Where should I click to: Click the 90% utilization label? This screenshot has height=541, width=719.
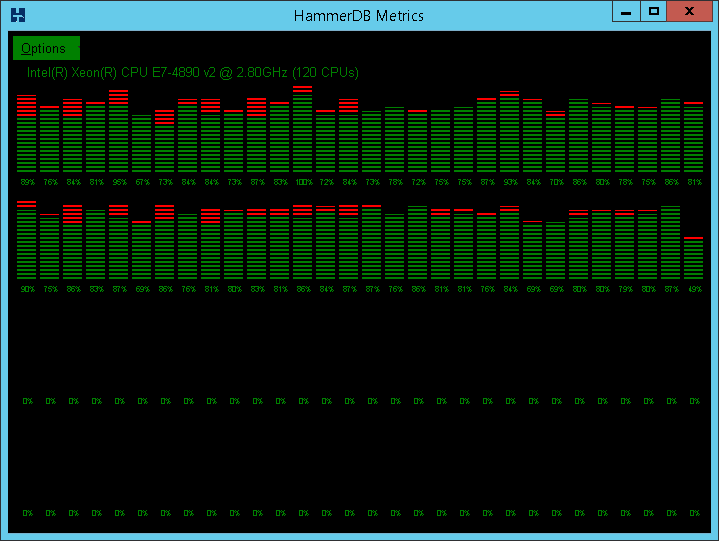[28, 289]
